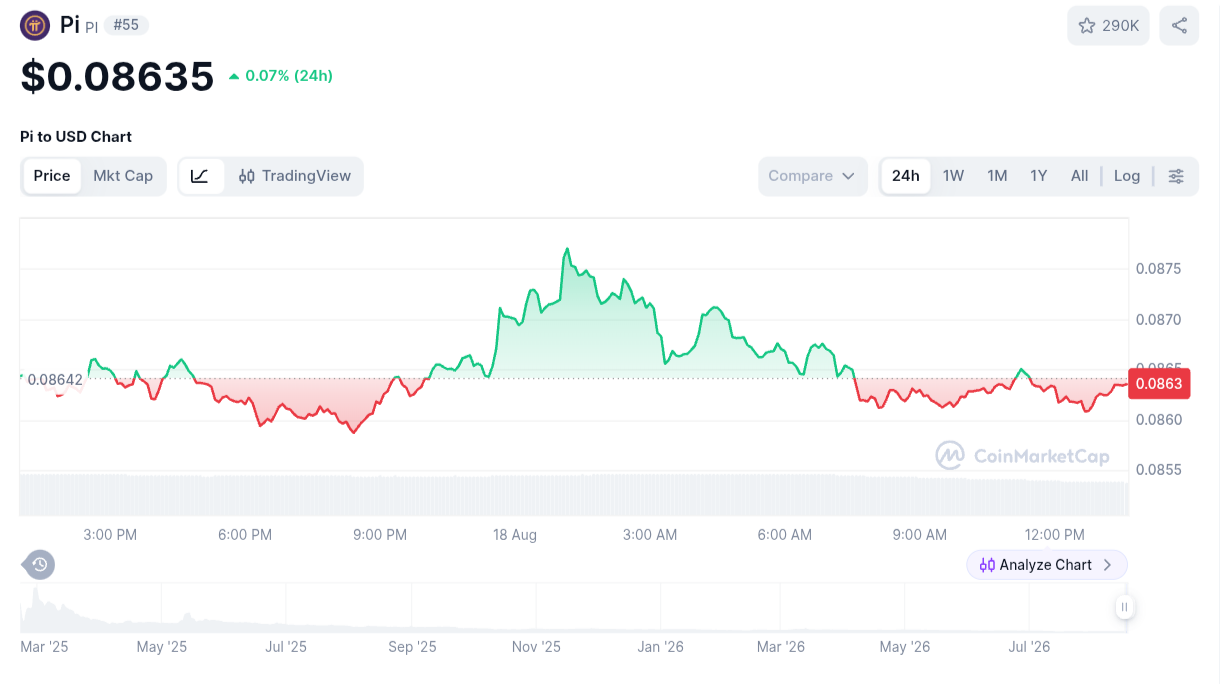Click the 6:00 AM time axis label
The width and height of the screenshot is (1220, 684).
click(785, 535)
